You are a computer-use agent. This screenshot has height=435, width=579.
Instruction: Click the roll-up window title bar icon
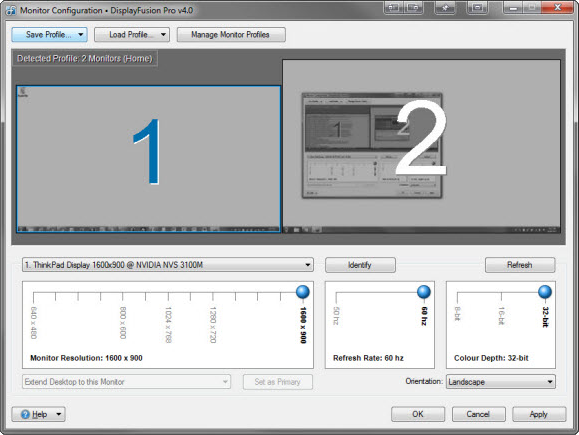click(477, 7)
